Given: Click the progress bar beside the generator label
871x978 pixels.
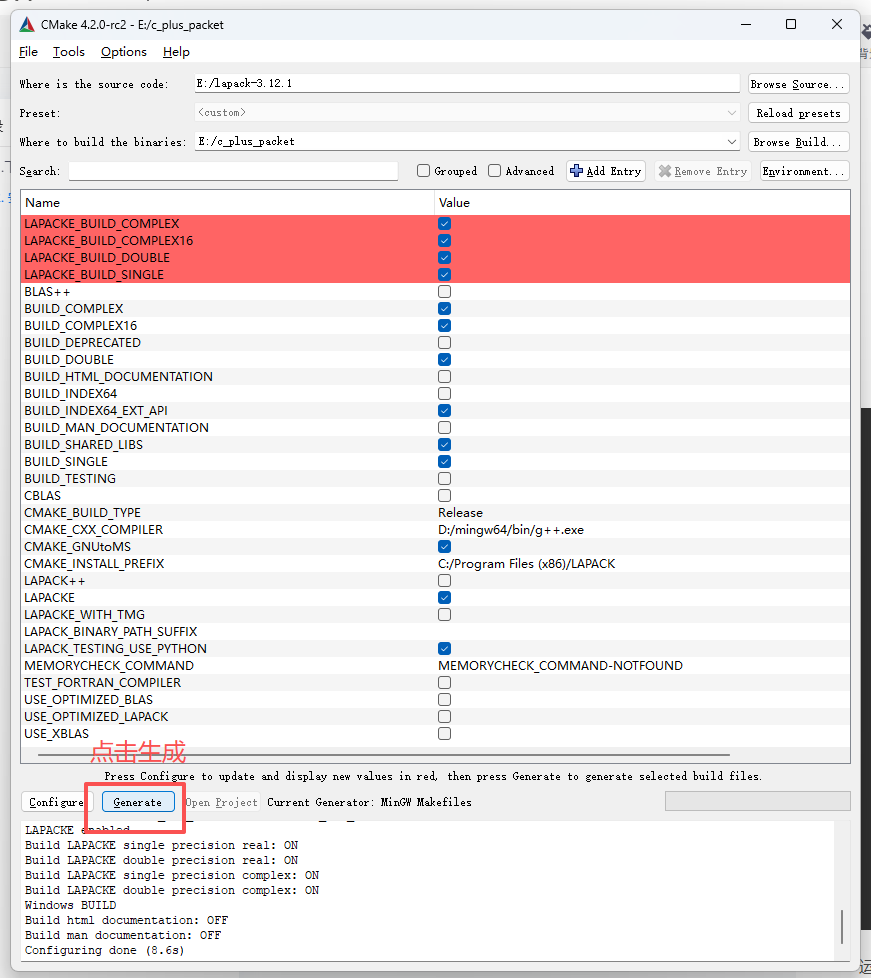Looking at the screenshot, I should (757, 801).
